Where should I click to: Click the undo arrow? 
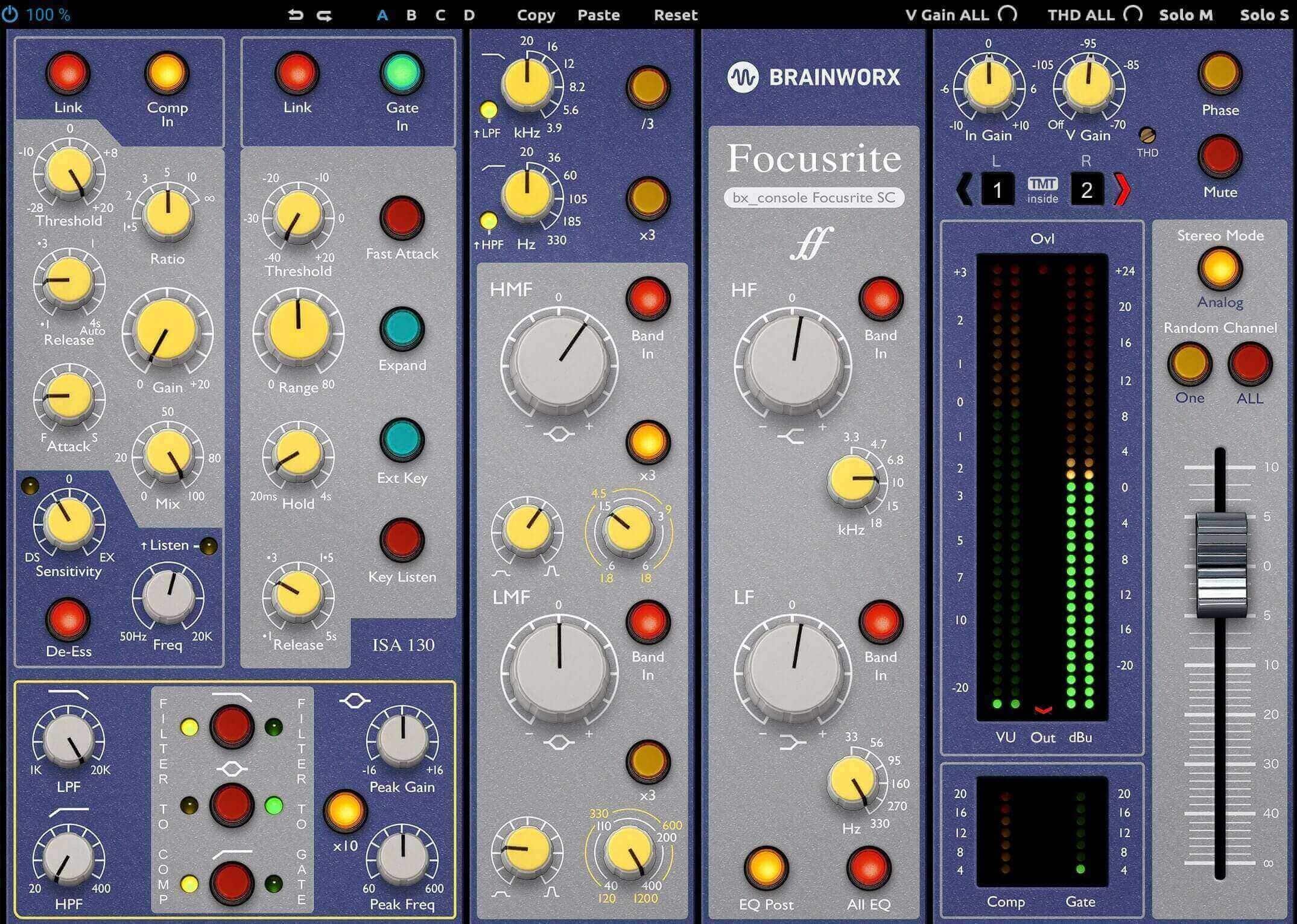tap(296, 14)
